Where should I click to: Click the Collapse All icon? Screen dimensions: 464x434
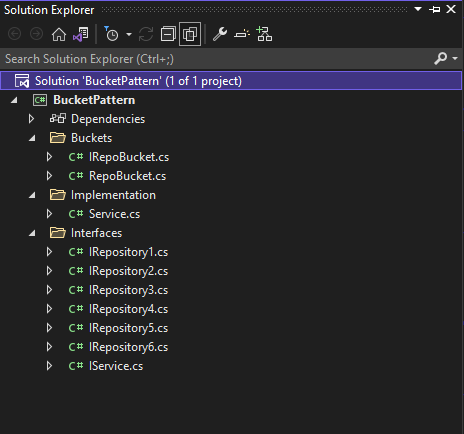click(x=168, y=34)
